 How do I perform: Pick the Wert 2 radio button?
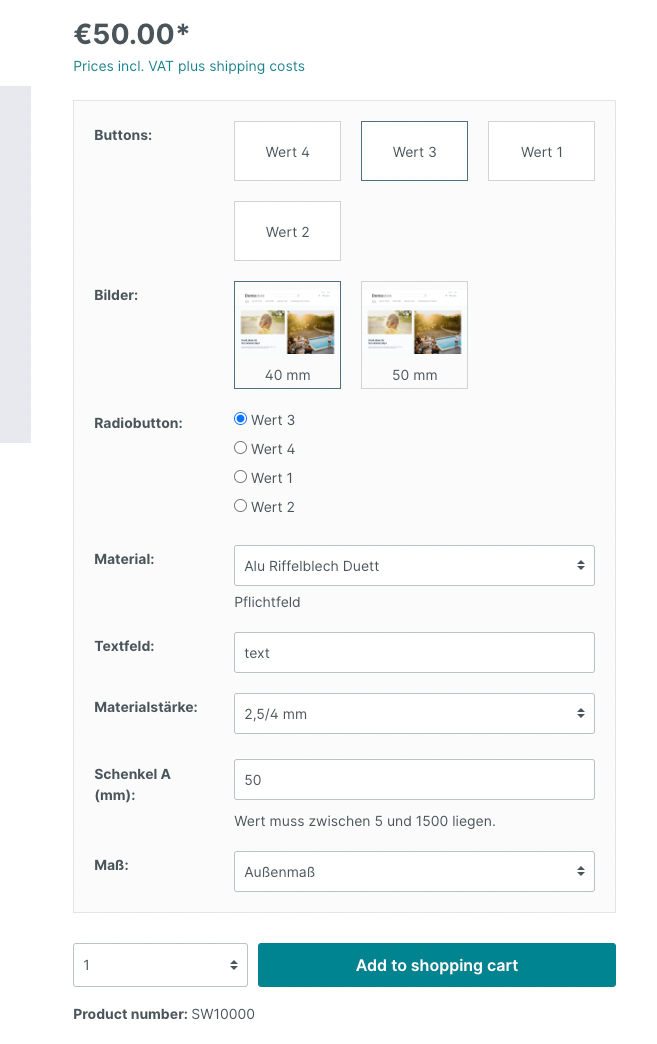pyautogui.click(x=240, y=506)
